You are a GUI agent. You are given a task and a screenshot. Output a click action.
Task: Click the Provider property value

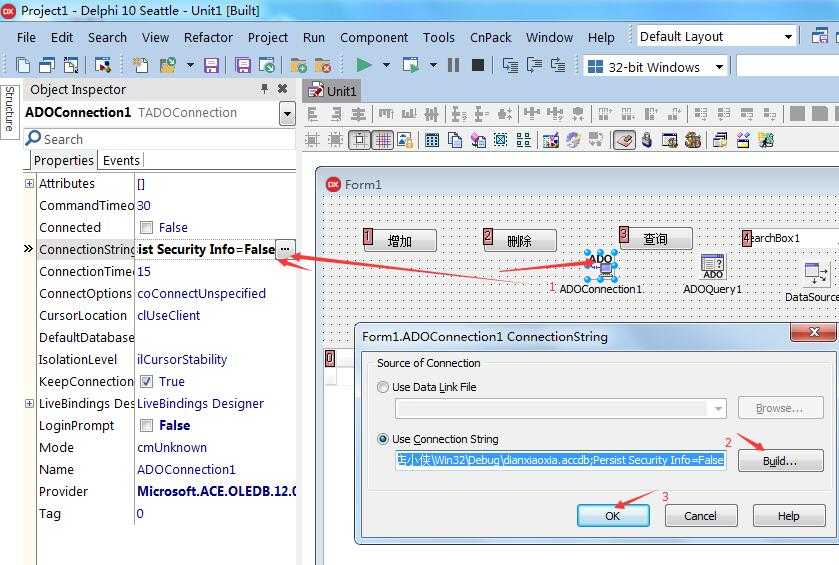coord(216,491)
